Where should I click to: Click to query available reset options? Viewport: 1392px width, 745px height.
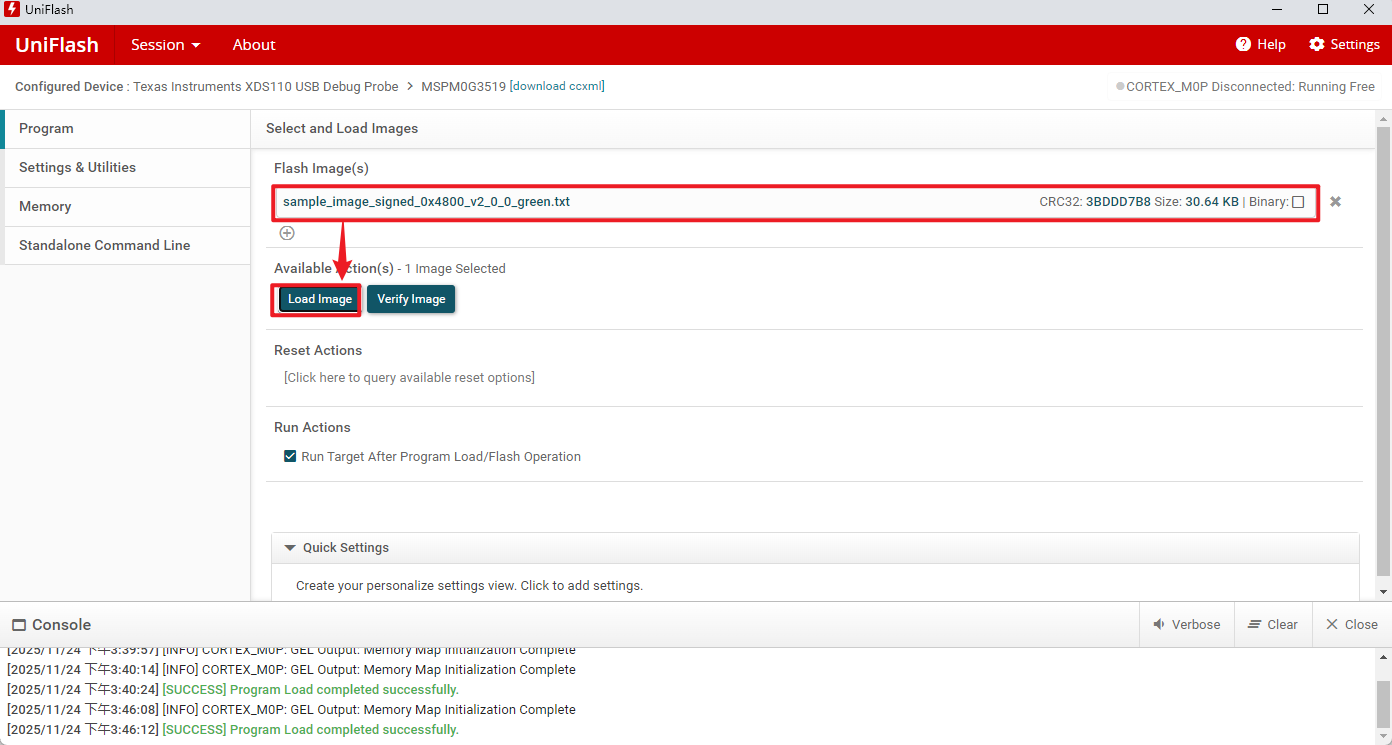(409, 378)
